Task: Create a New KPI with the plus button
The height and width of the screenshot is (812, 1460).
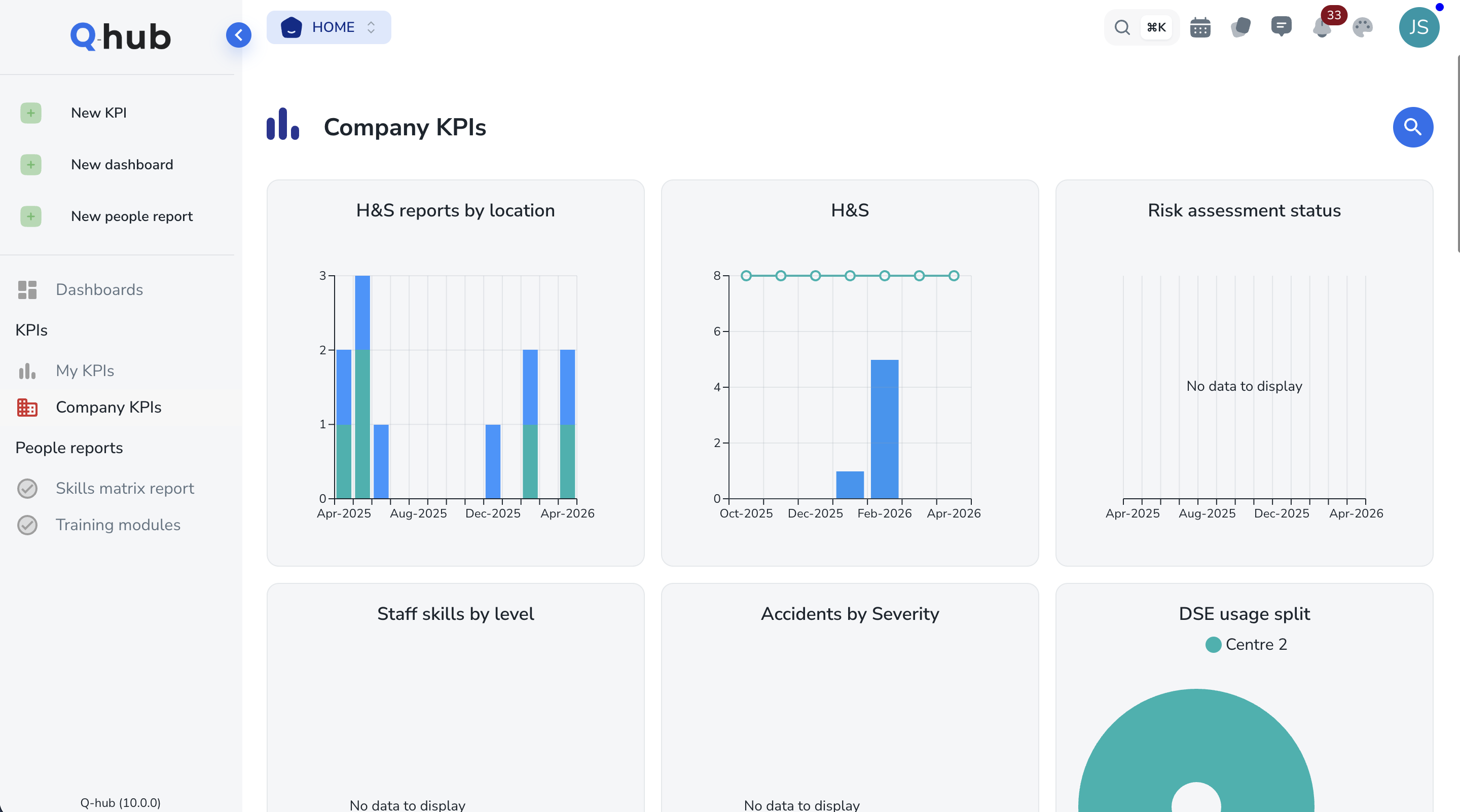Action: [x=30, y=113]
